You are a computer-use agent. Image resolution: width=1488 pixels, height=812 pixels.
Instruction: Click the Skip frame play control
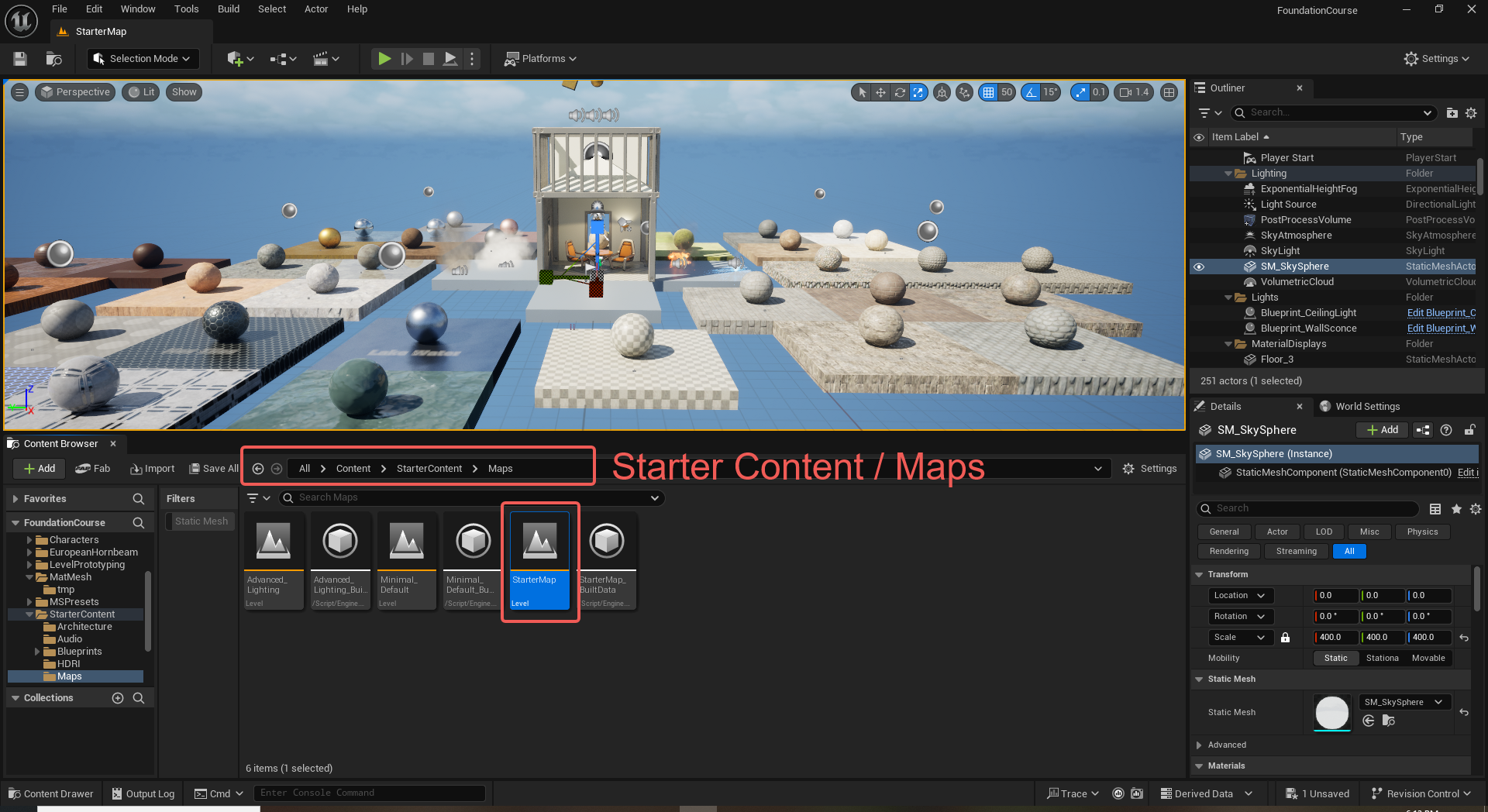tap(407, 59)
